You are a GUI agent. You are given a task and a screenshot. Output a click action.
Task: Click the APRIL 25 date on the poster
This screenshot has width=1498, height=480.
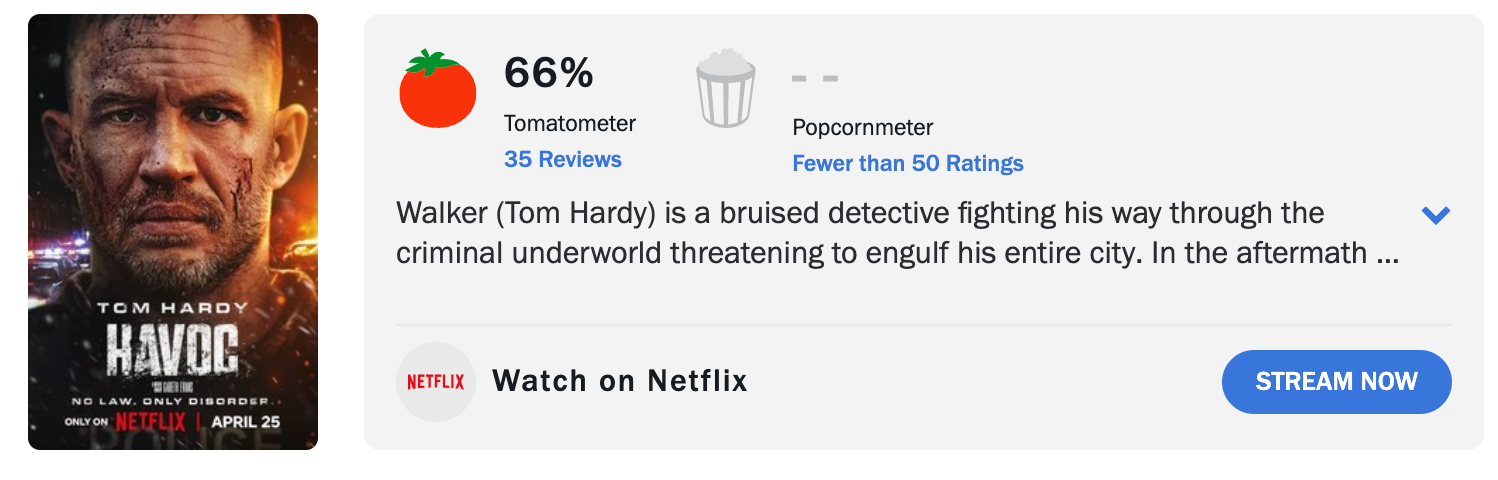246,422
